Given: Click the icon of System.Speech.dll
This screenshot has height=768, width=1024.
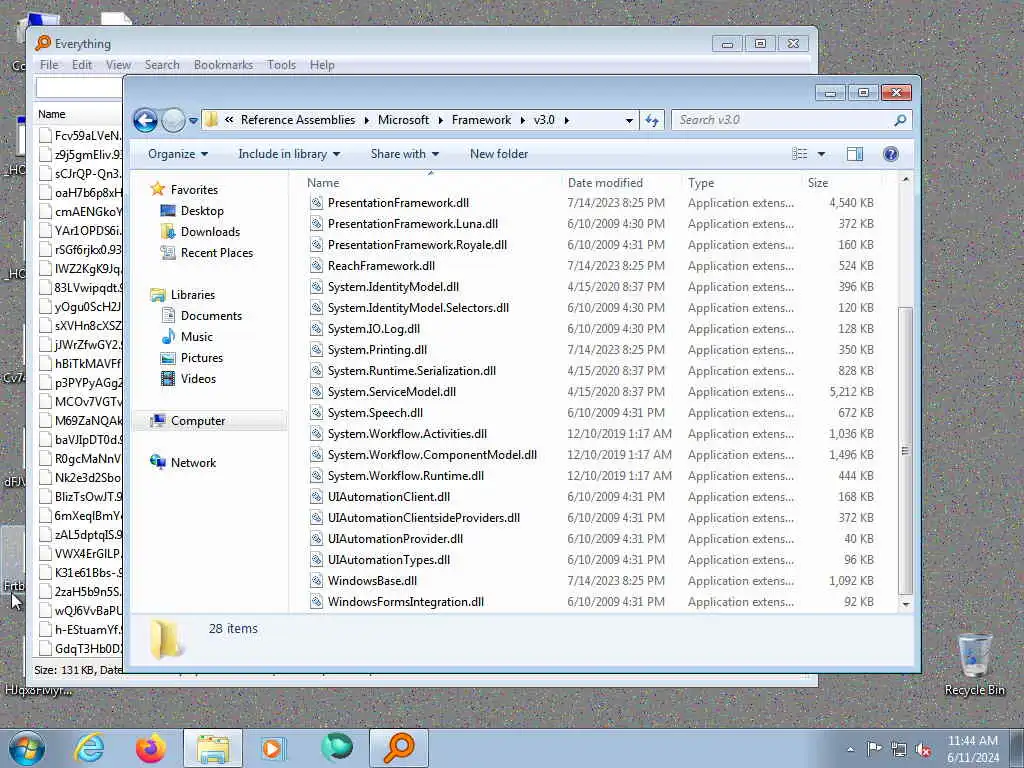Looking at the screenshot, I should 316,413.
